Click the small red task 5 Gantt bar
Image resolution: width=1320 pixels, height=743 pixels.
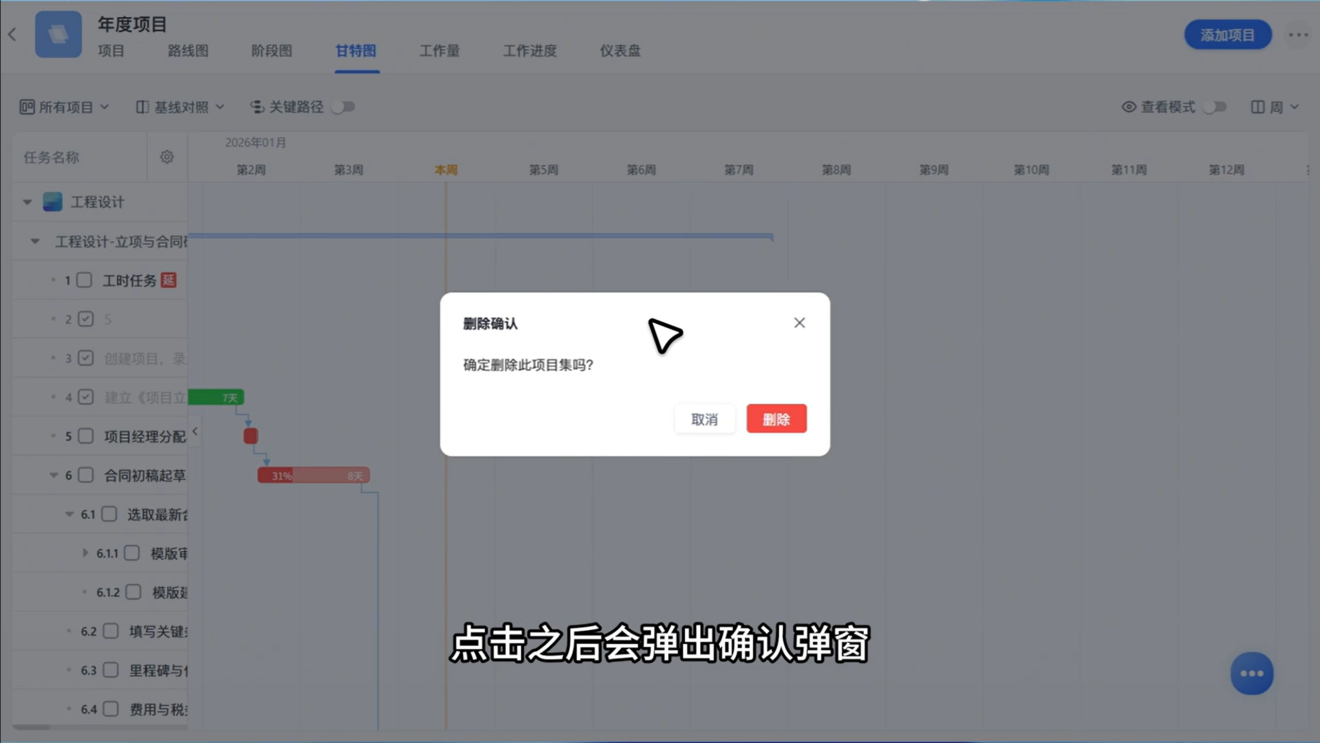(x=251, y=436)
